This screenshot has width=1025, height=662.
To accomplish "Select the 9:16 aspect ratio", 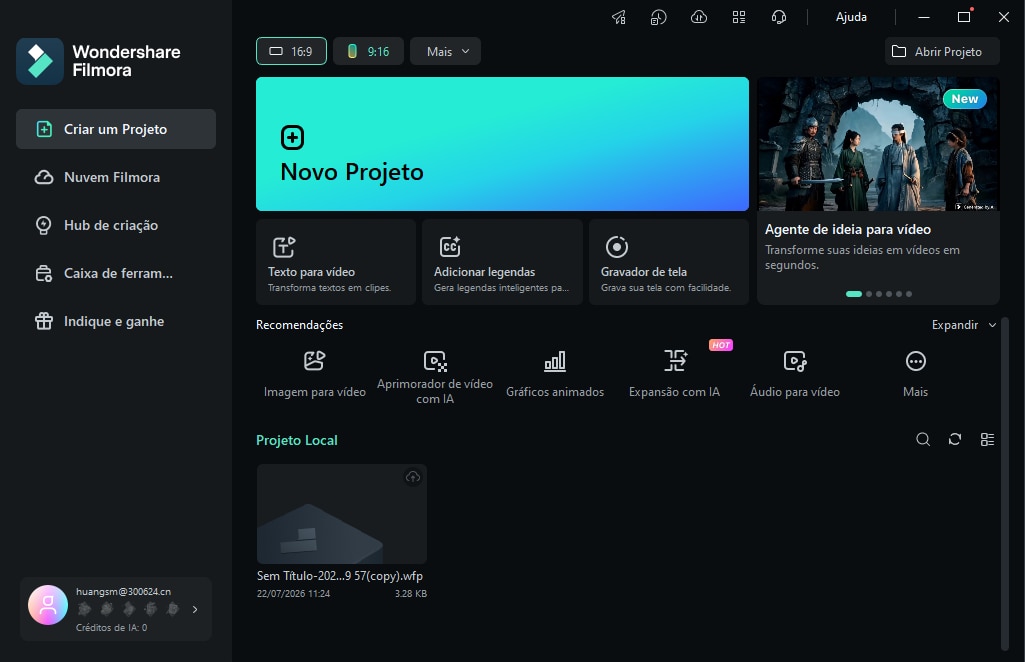I will [368, 51].
